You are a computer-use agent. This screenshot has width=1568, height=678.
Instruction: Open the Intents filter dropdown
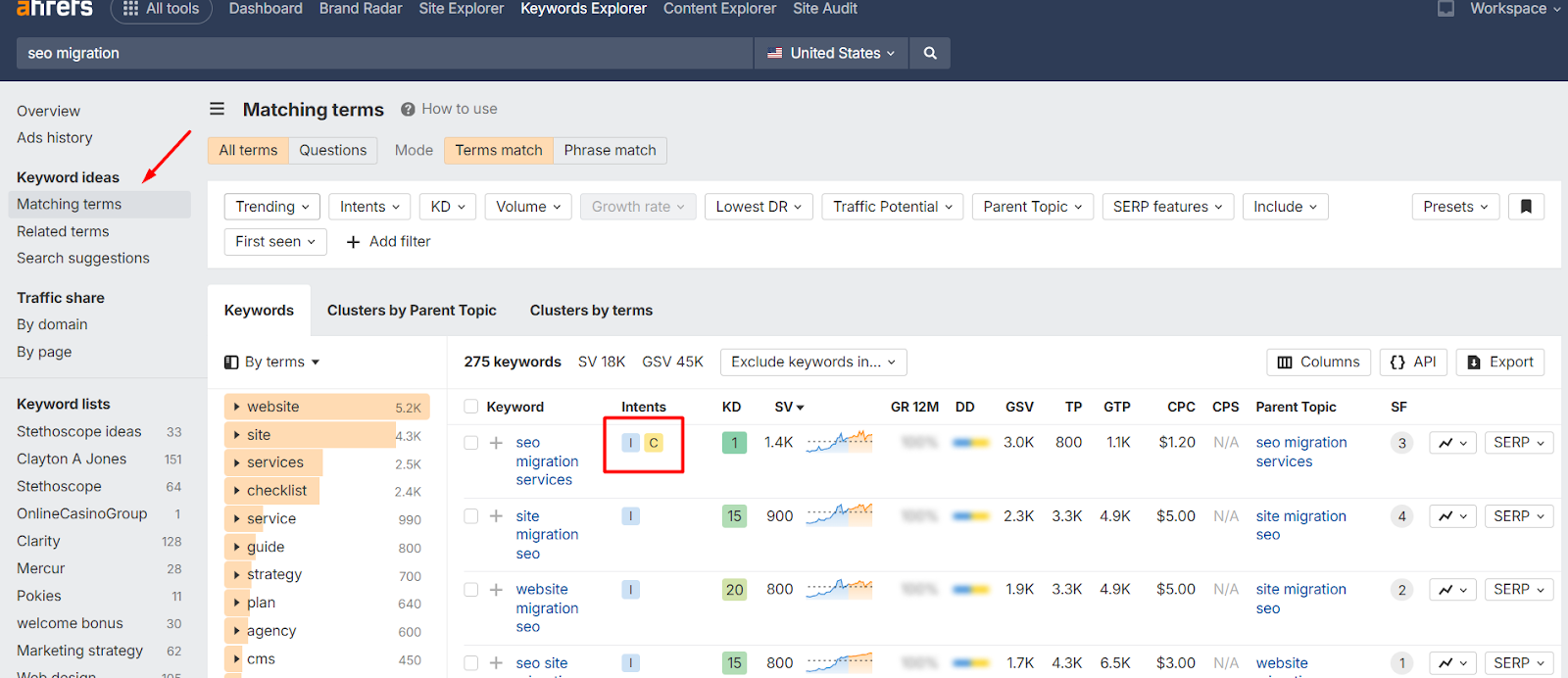pyautogui.click(x=369, y=207)
